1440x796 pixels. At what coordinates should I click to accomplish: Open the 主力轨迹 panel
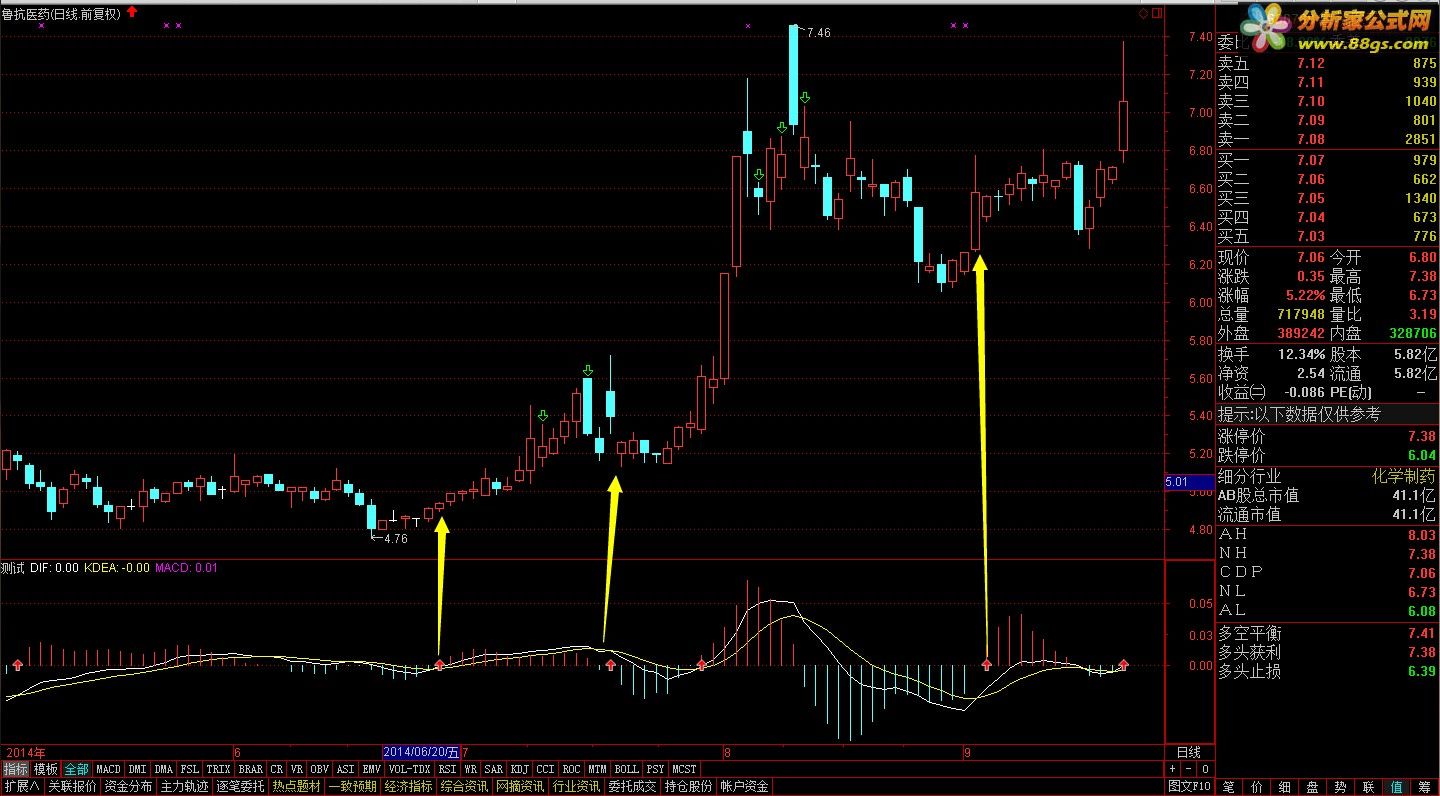click(185, 787)
